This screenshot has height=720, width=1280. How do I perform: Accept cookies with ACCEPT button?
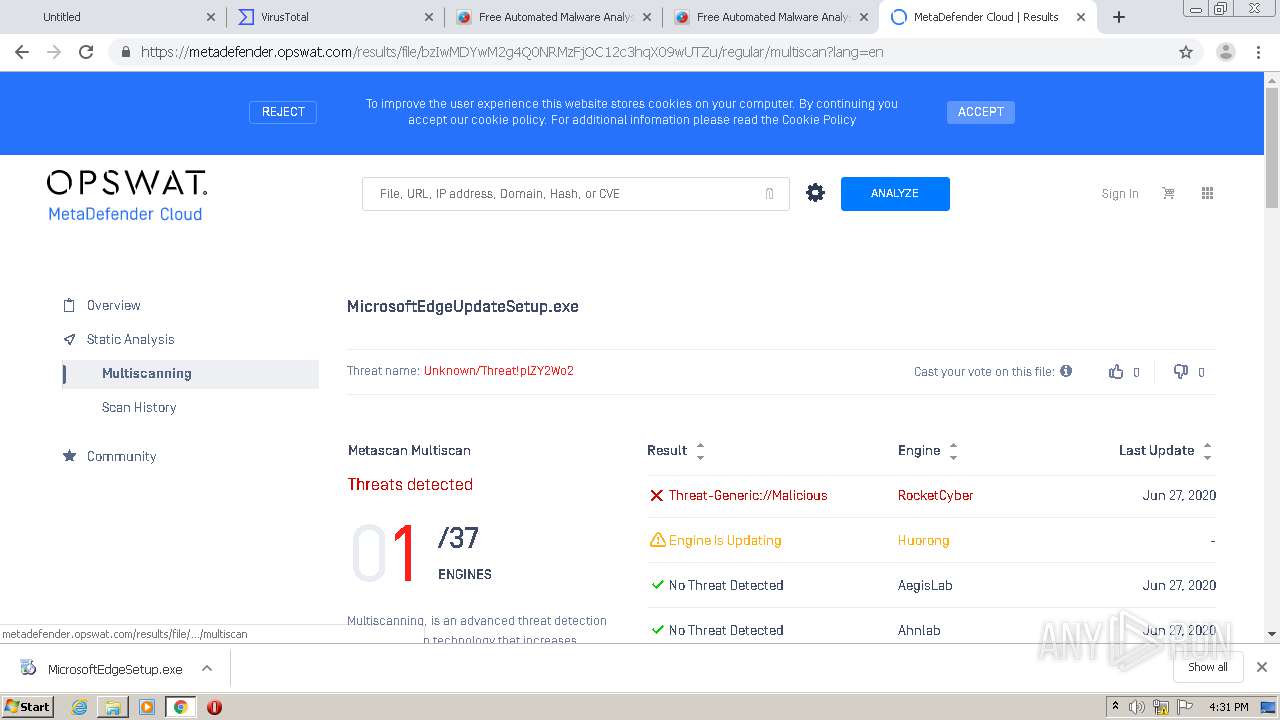click(x=981, y=112)
